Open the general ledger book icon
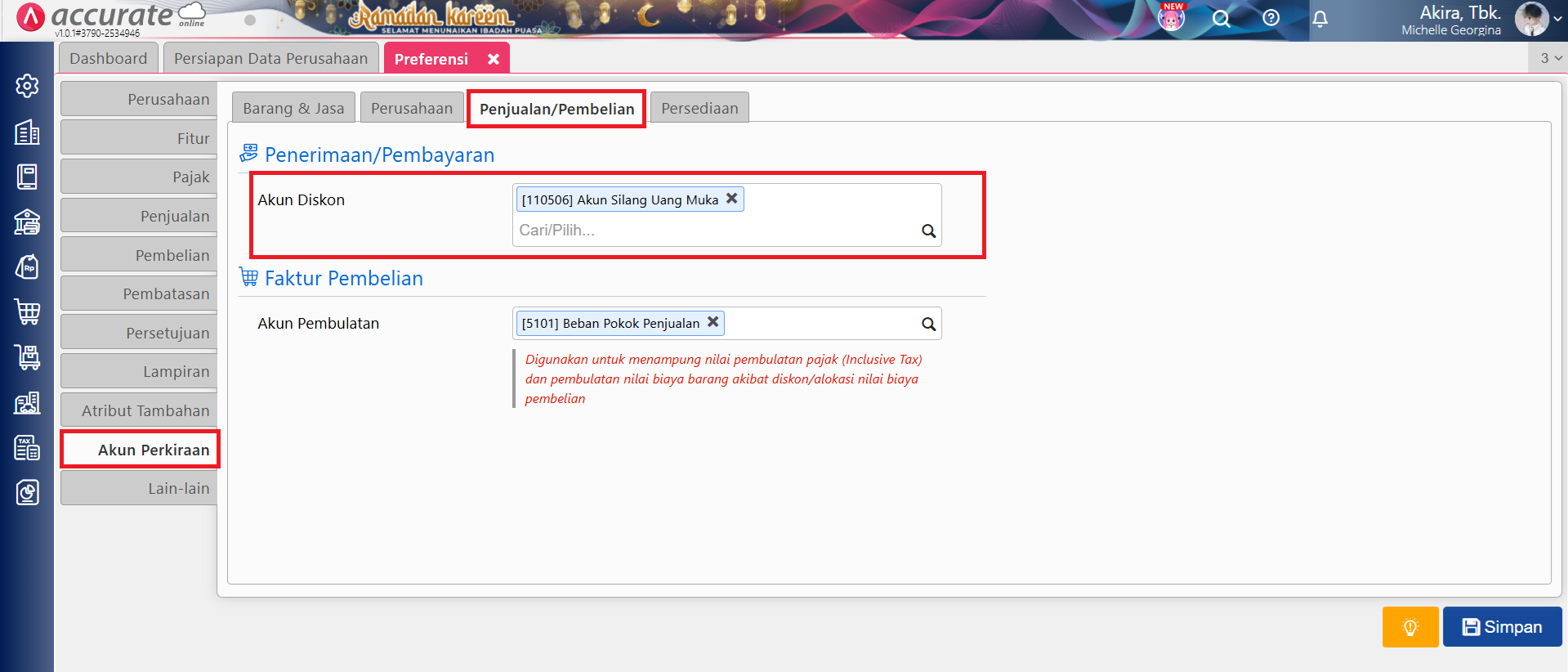The image size is (1568, 672). coord(27,177)
